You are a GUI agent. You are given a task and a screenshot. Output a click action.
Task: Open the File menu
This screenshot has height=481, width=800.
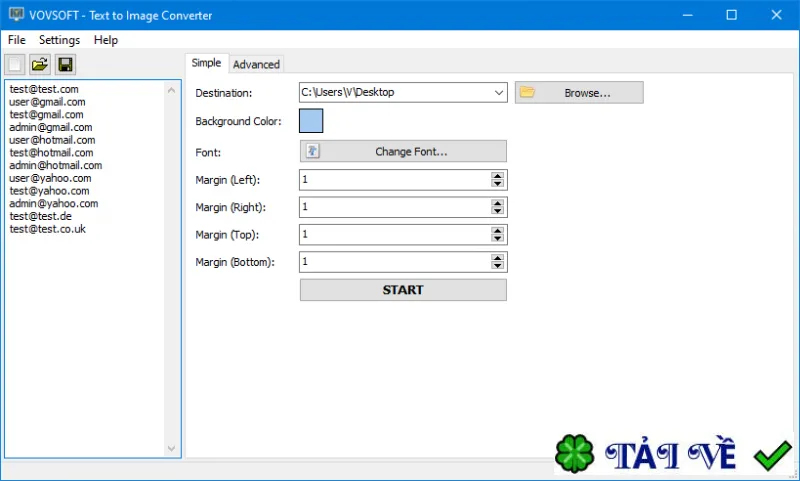(17, 40)
